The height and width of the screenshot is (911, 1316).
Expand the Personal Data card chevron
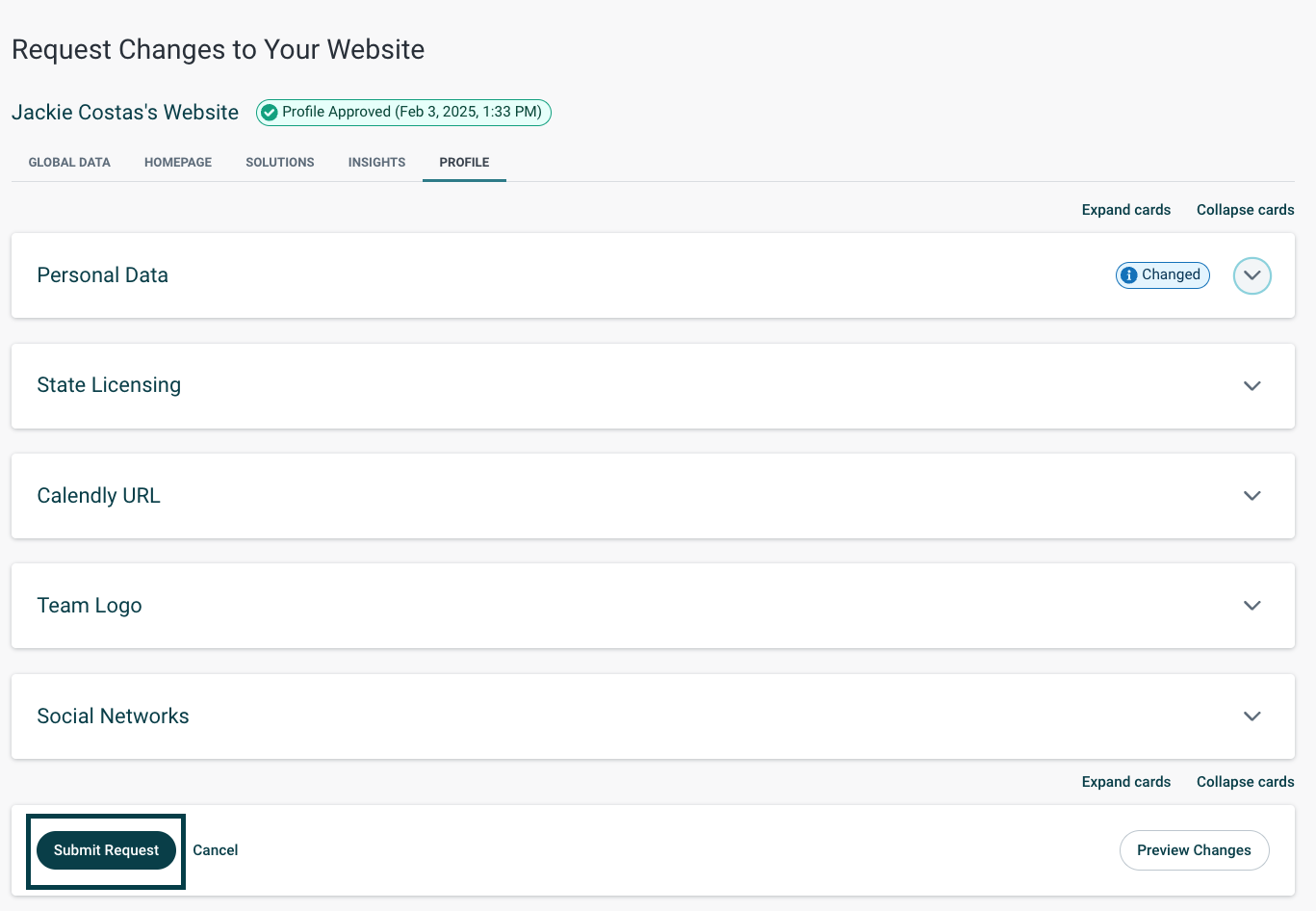pyautogui.click(x=1252, y=275)
